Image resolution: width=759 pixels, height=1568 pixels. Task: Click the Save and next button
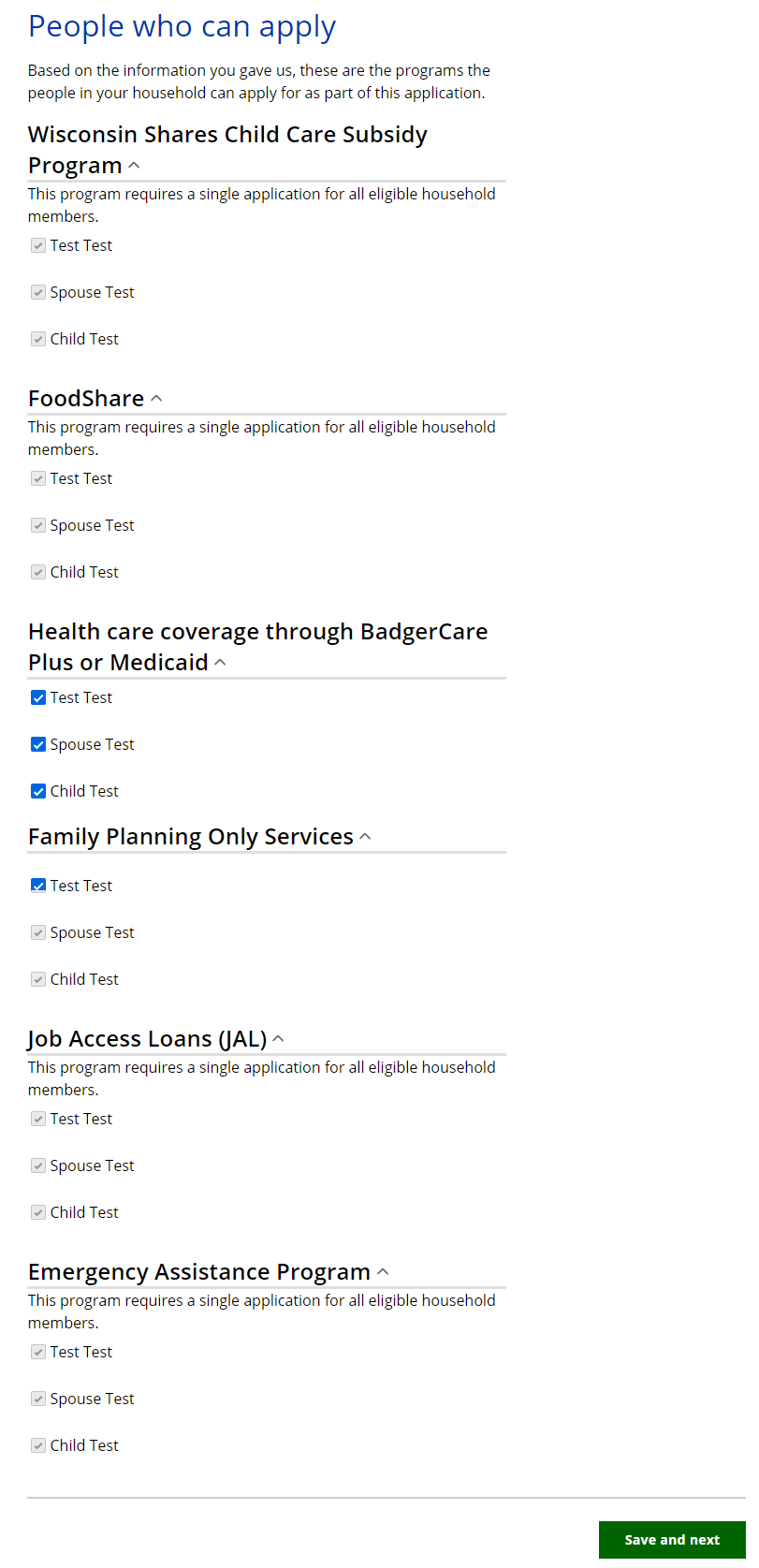pos(671,1540)
